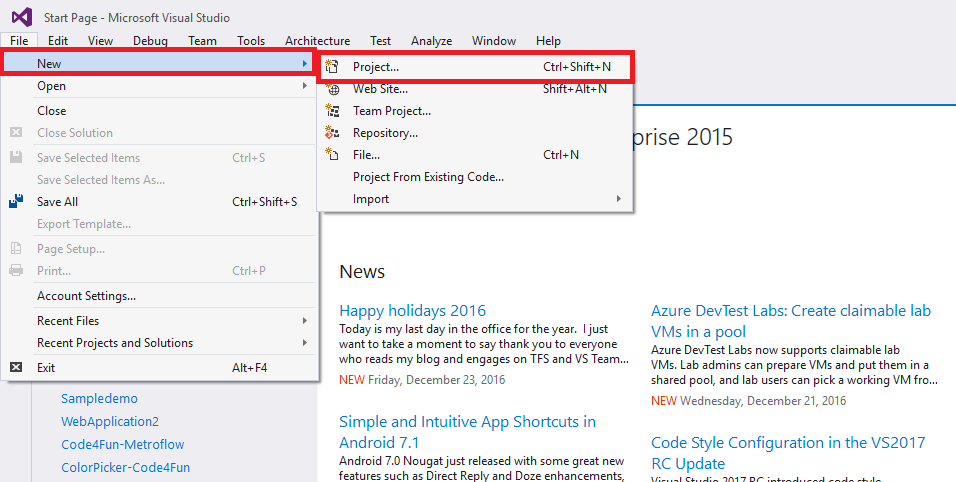Choose Open in the File menu
The height and width of the screenshot is (482, 956).
(x=159, y=86)
